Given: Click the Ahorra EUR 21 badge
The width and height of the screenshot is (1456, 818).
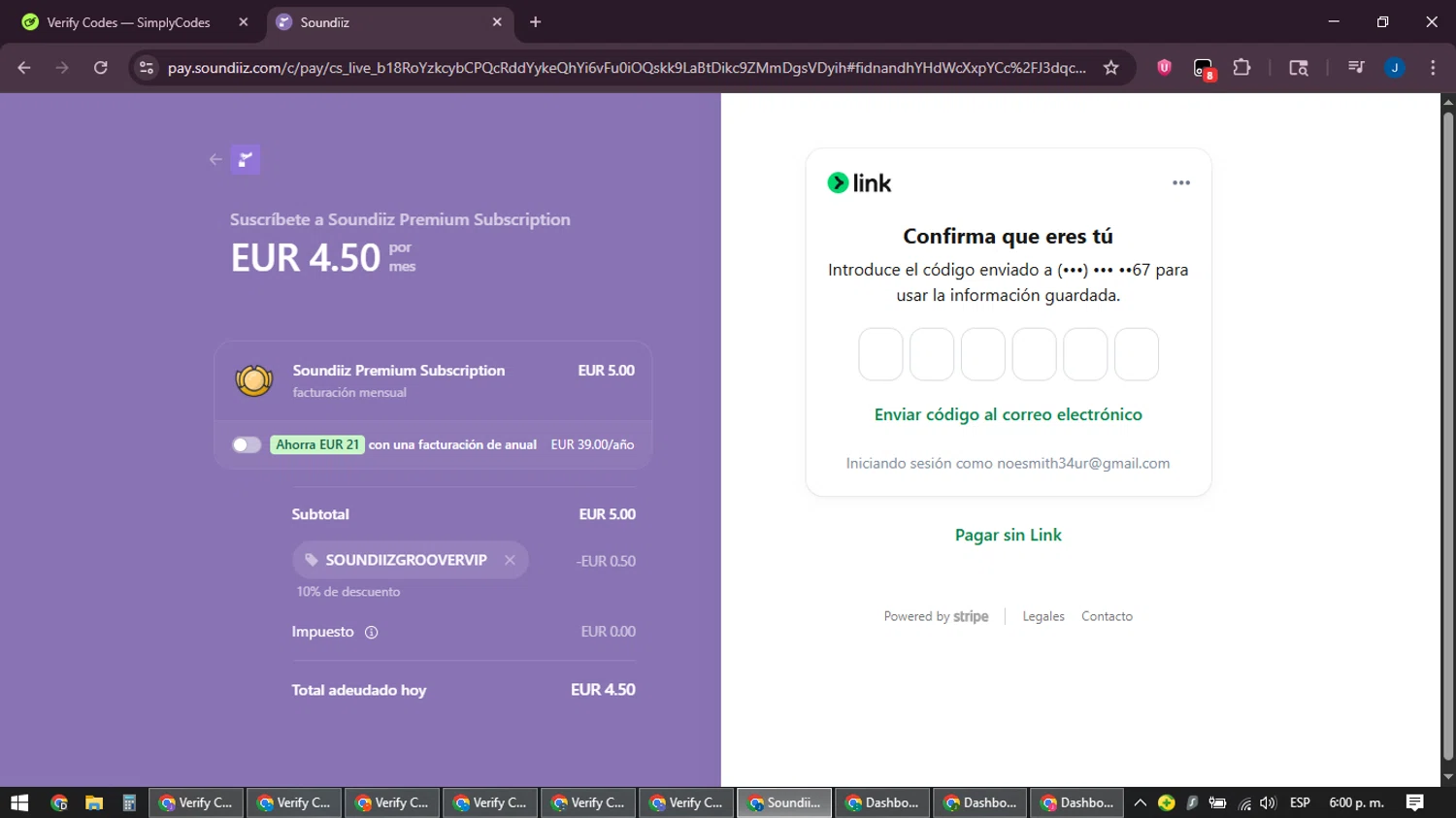Looking at the screenshot, I should tap(317, 444).
